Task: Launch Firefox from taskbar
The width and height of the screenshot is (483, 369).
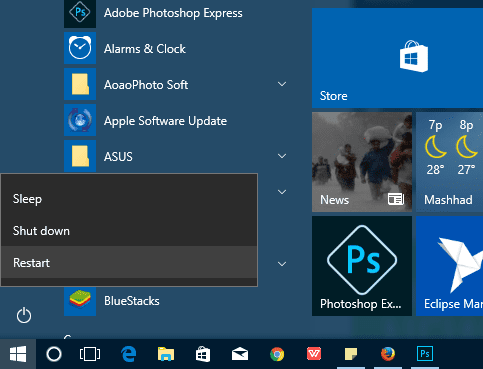Action: coord(388,354)
